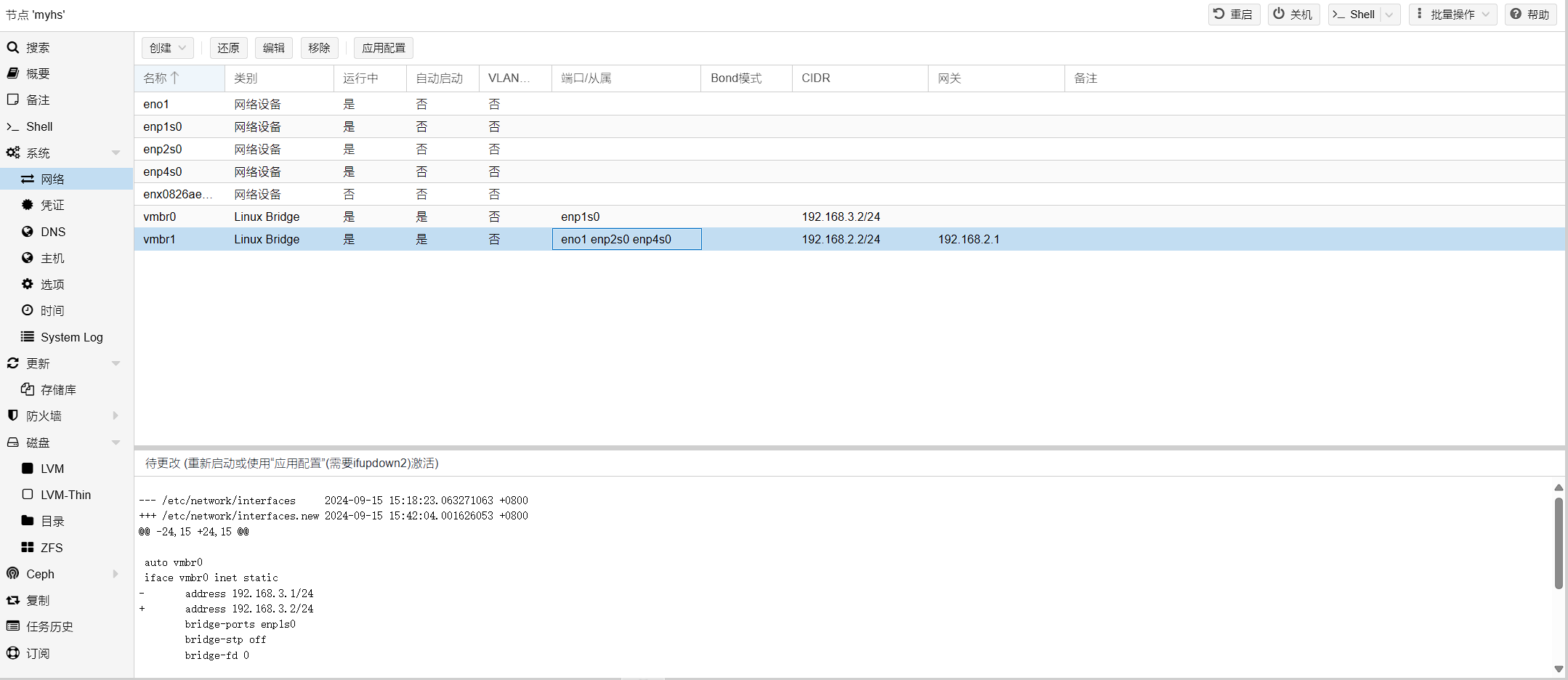Select the eno1 network device row
The image size is (1568, 680).
click(849, 104)
